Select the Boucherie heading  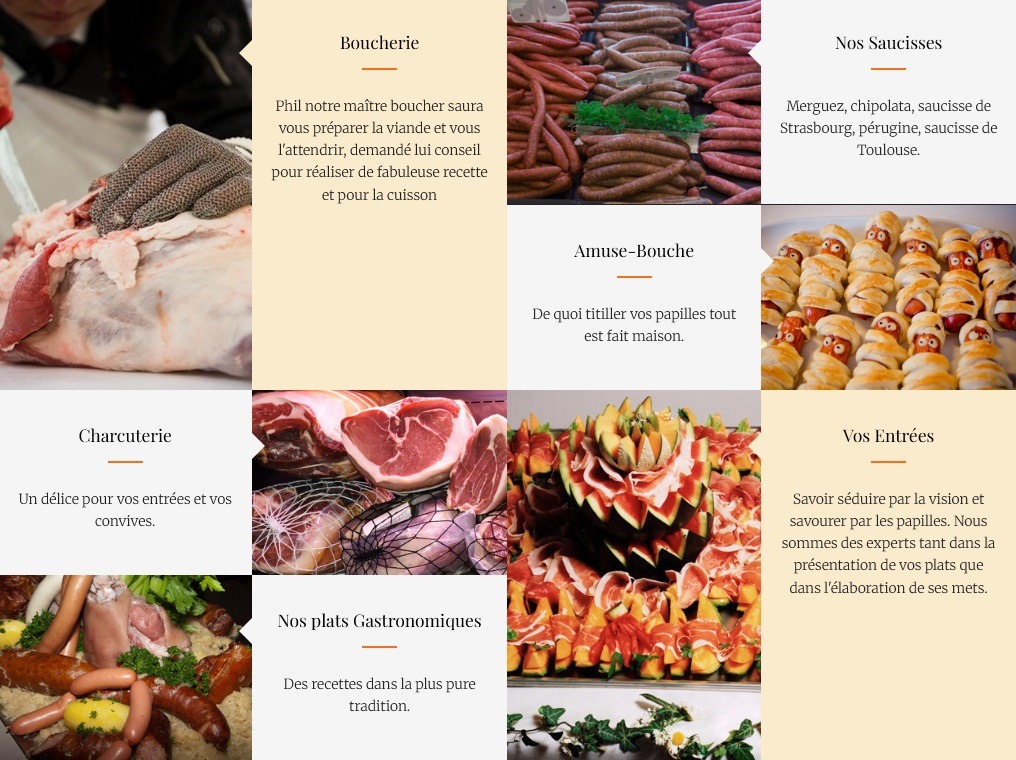379,43
